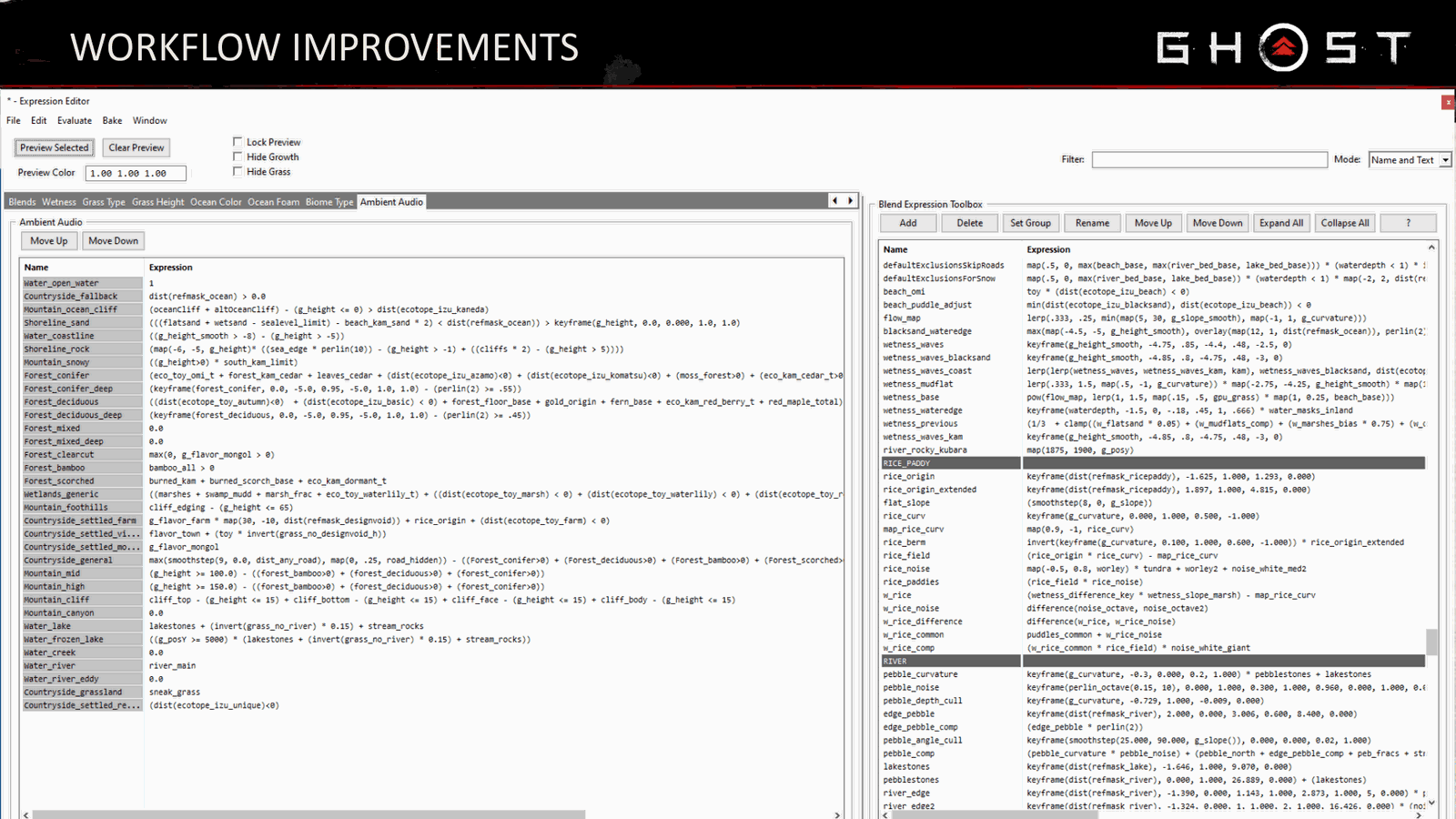Close the Expression Editor with the red X
Screen dimensions: 1456x819
coord(1448,102)
